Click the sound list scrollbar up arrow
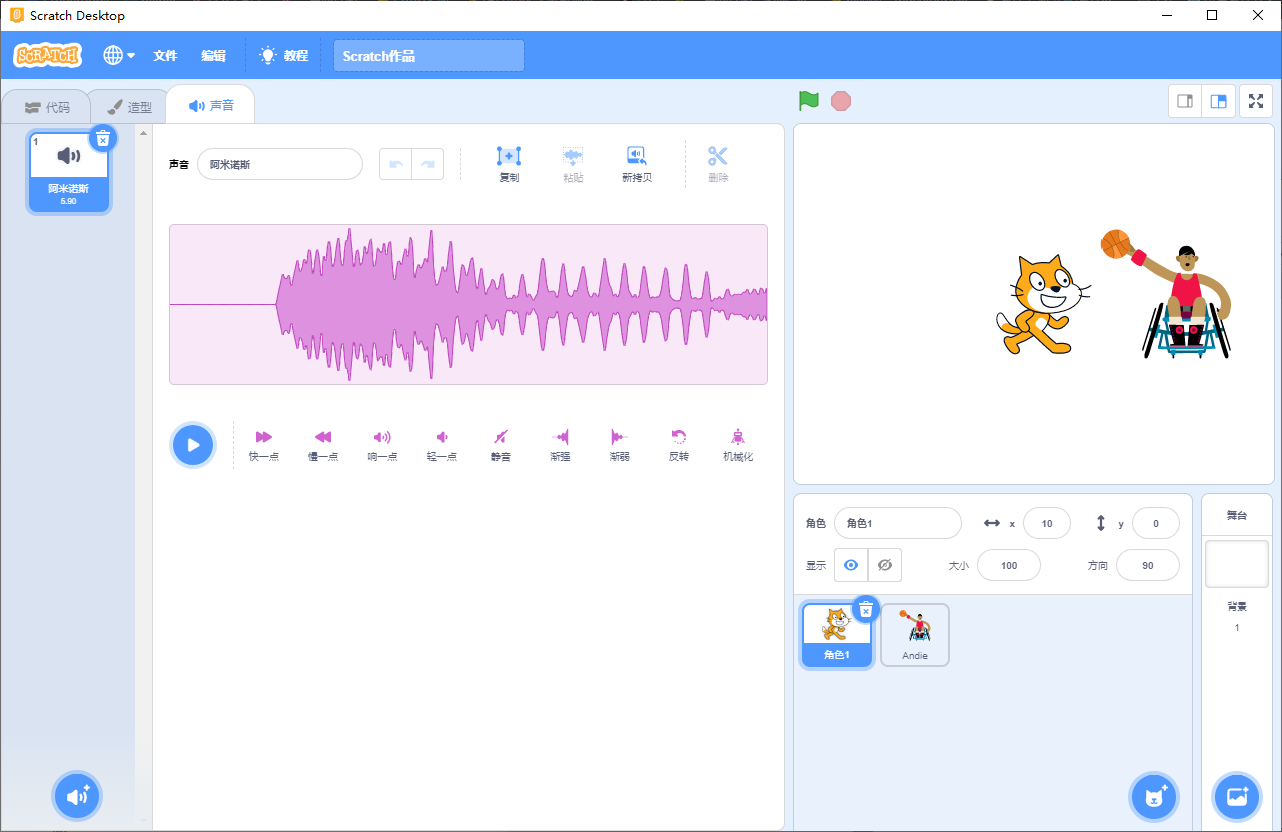The width and height of the screenshot is (1282, 832). tap(143, 132)
